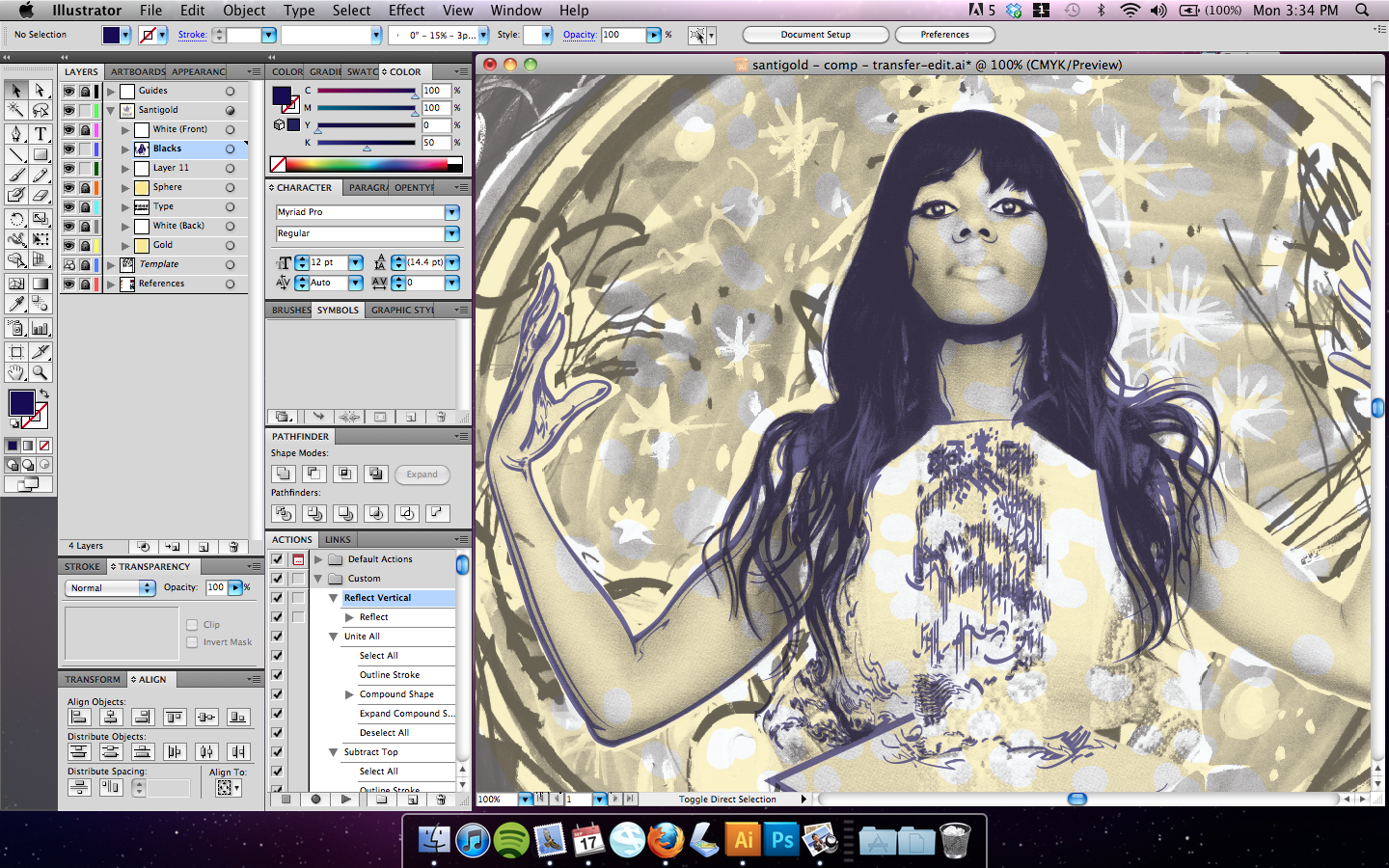Expand the Template layer
The height and width of the screenshot is (868, 1389).
click(x=111, y=264)
